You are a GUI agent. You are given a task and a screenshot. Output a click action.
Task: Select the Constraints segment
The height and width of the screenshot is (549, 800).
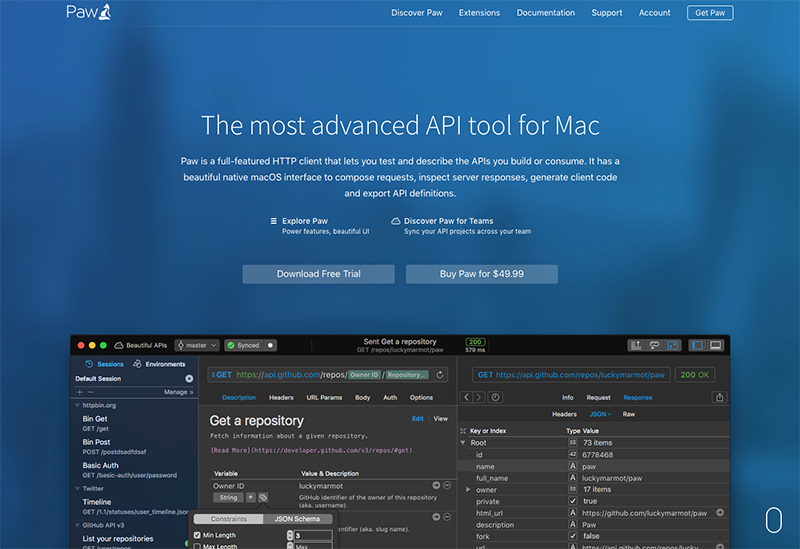coord(229,519)
